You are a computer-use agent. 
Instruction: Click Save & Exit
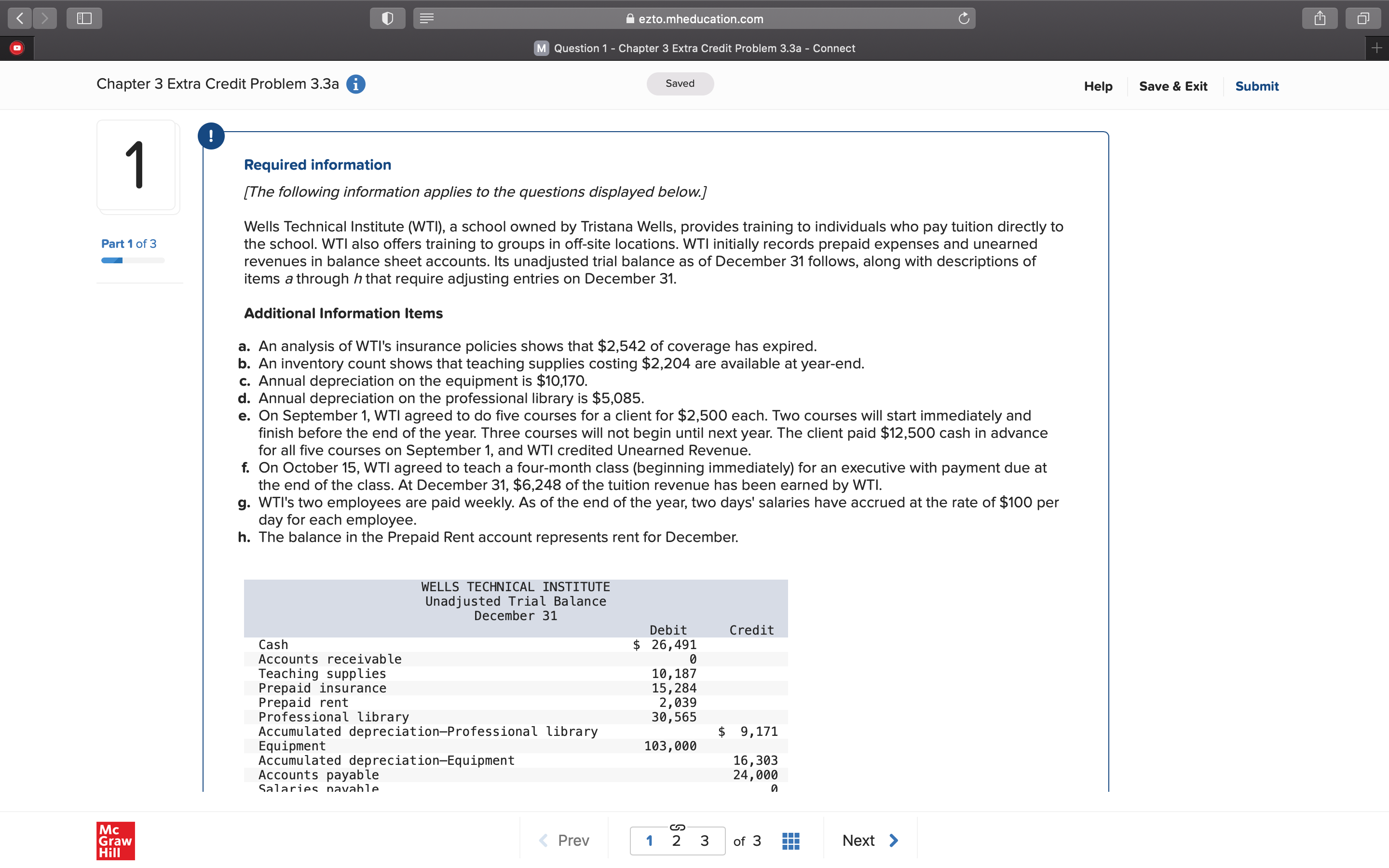pyautogui.click(x=1172, y=86)
